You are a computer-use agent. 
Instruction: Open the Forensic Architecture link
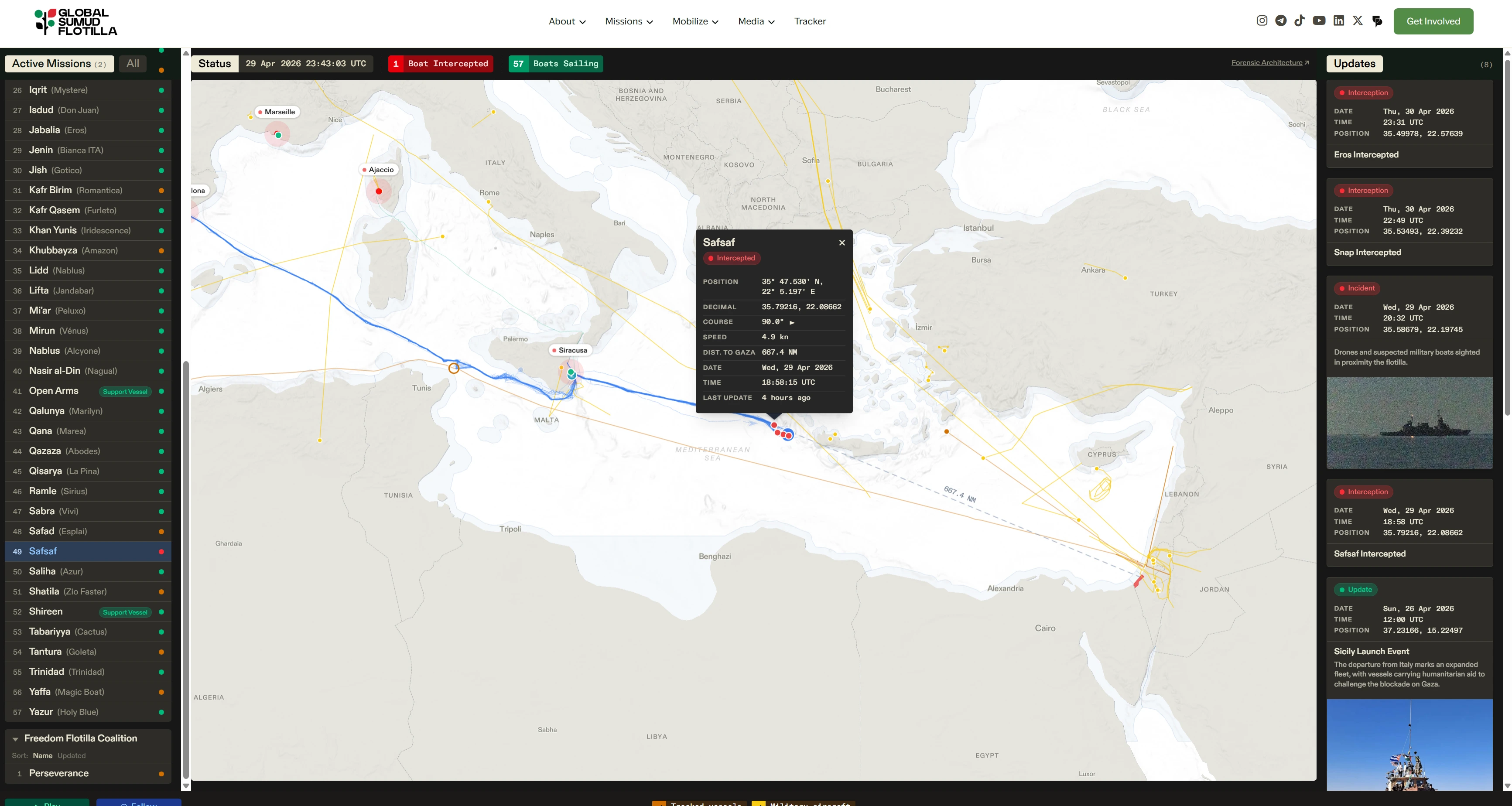coord(1269,63)
